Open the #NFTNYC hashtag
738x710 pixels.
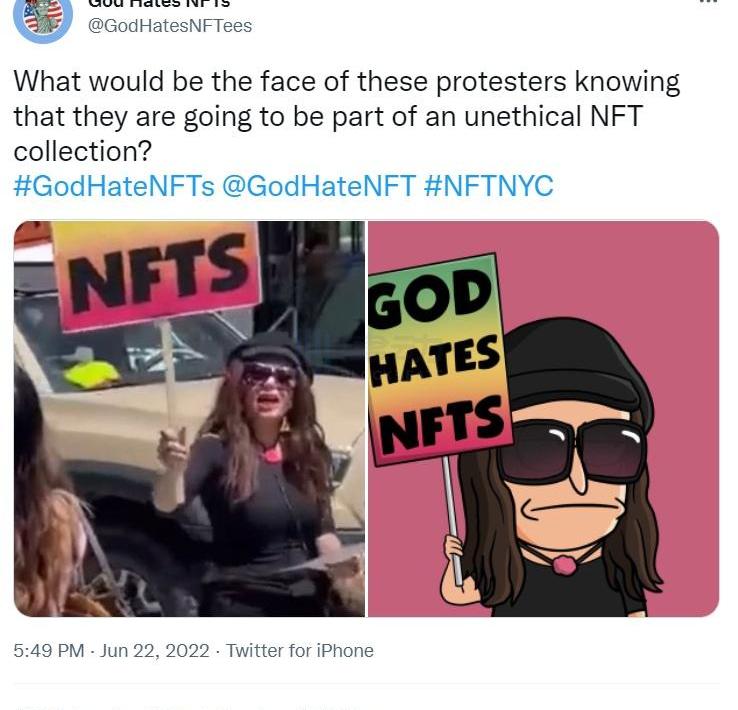pyautogui.click(x=489, y=186)
